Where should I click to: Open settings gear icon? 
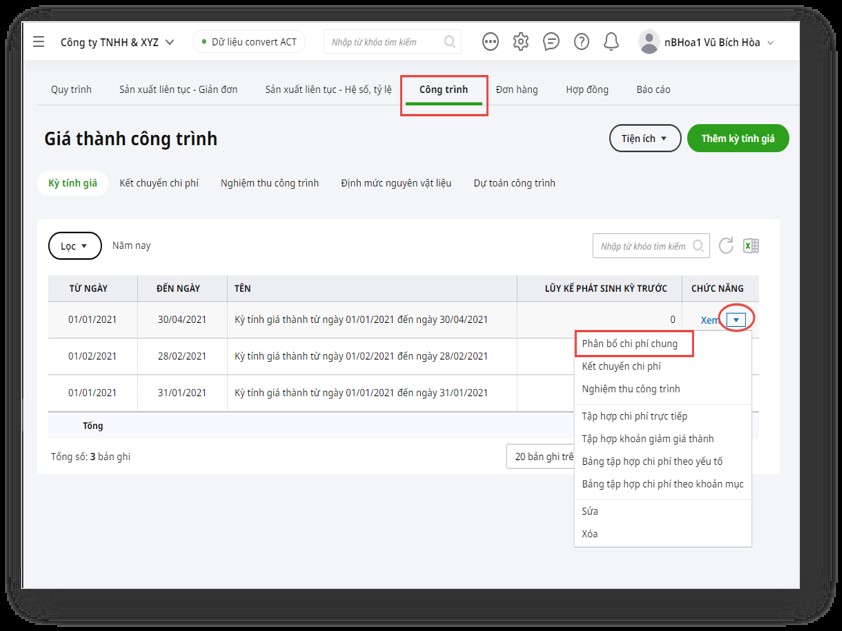click(520, 41)
